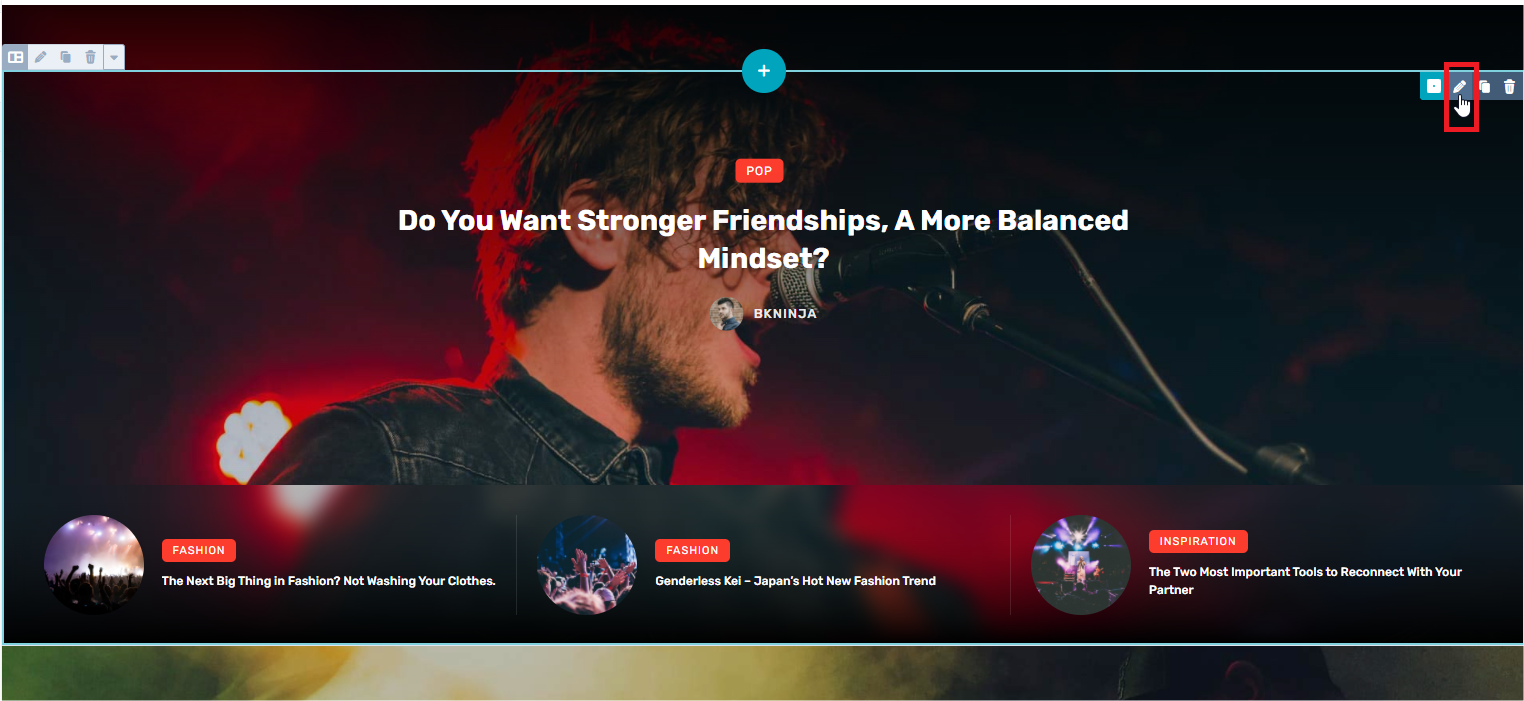Click the row layout icon in row toolbar

point(16,57)
